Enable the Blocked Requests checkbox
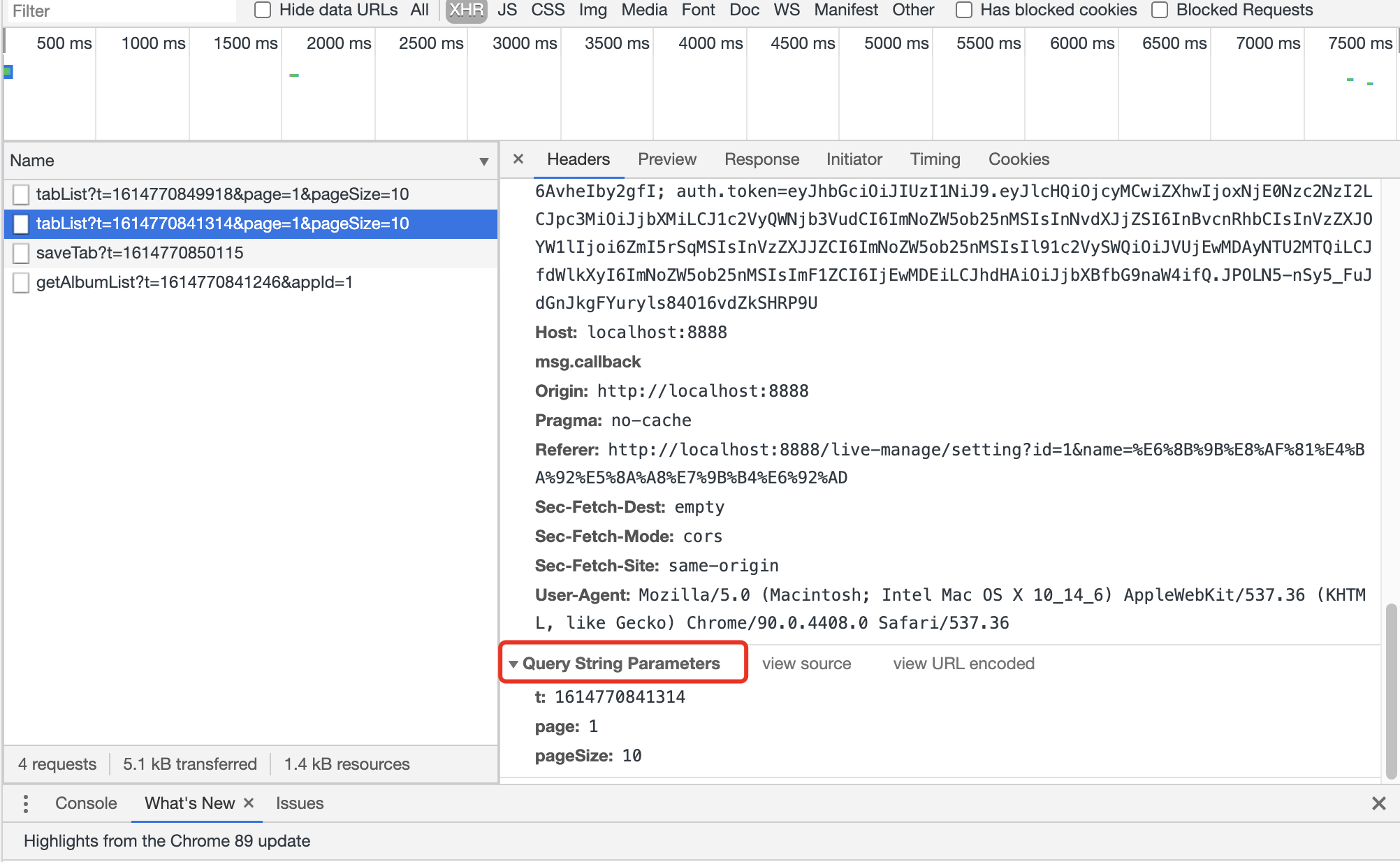Image resolution: width=1400 pixels, height=862 pixels. [x=1160, y=10]
